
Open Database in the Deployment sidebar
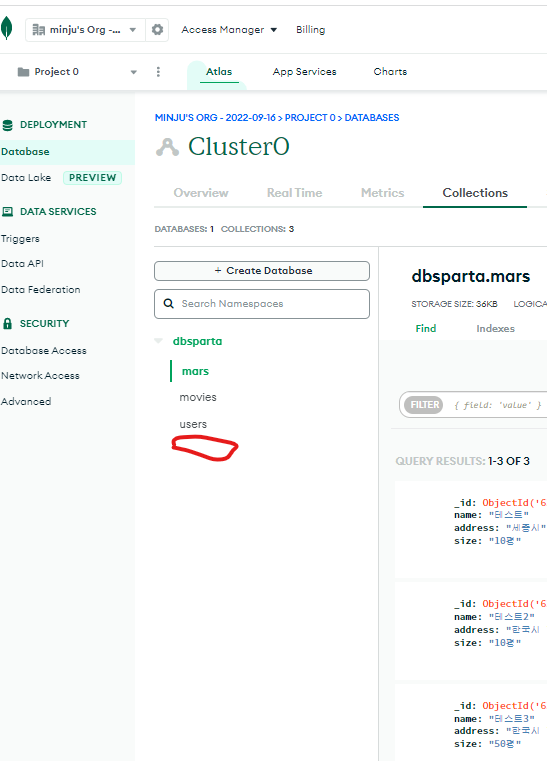point(67,152)
